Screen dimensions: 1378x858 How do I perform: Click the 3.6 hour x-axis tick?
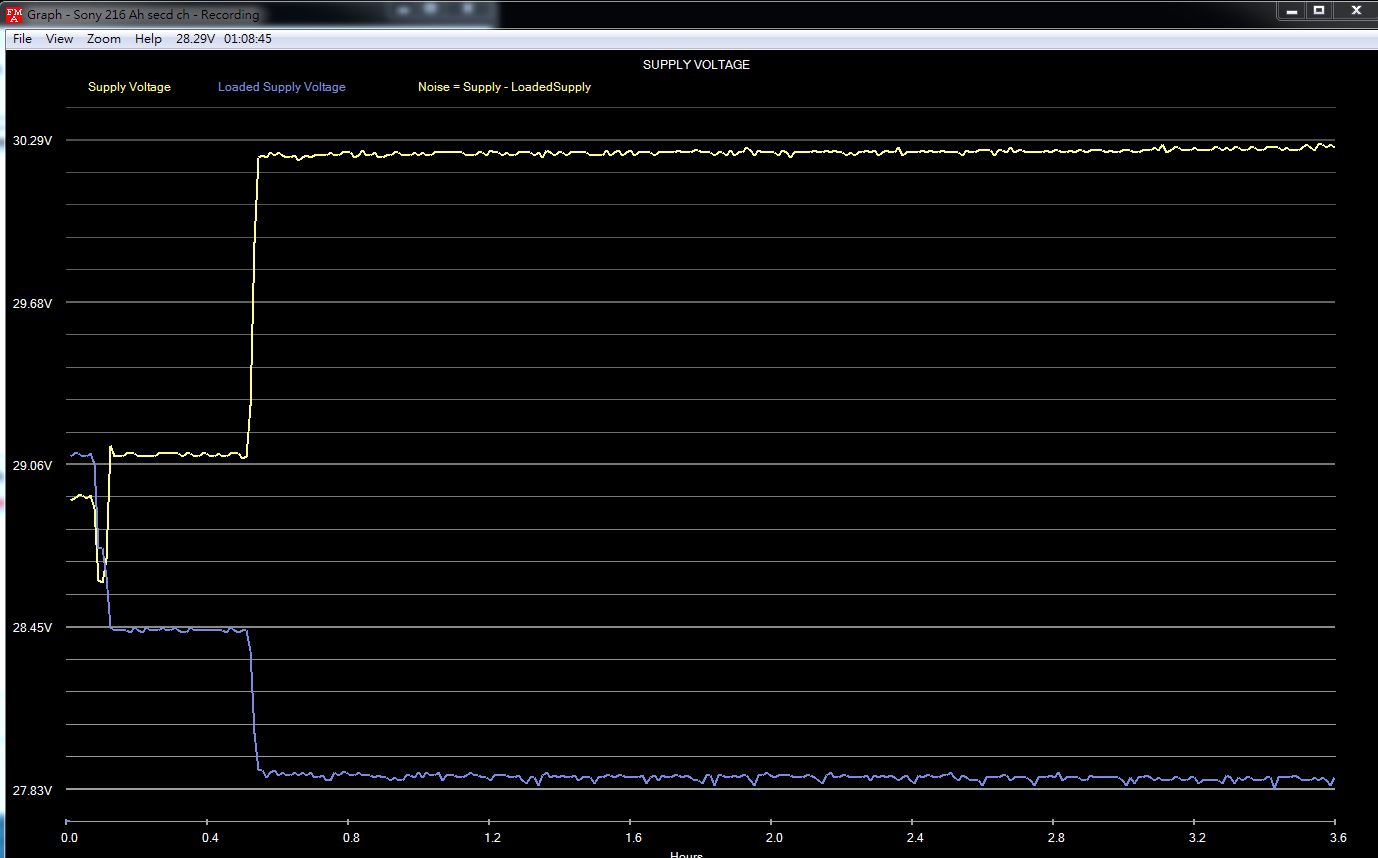coord(1338,837)
